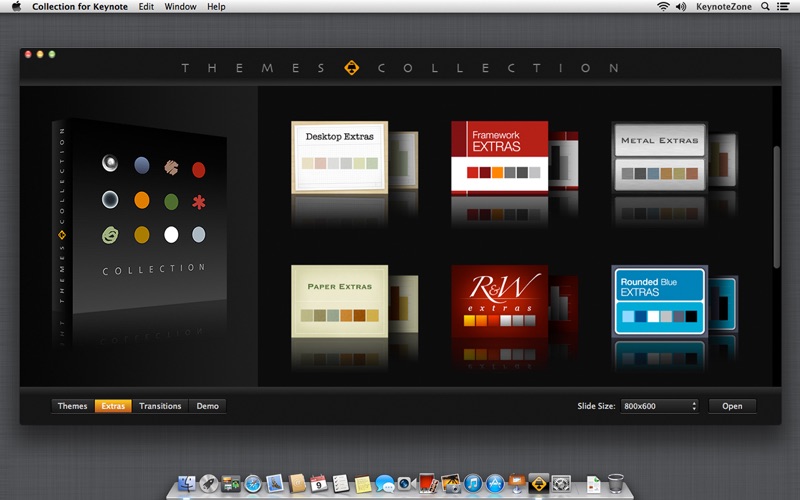Open the Trash in the Dock

pos(616,483)
